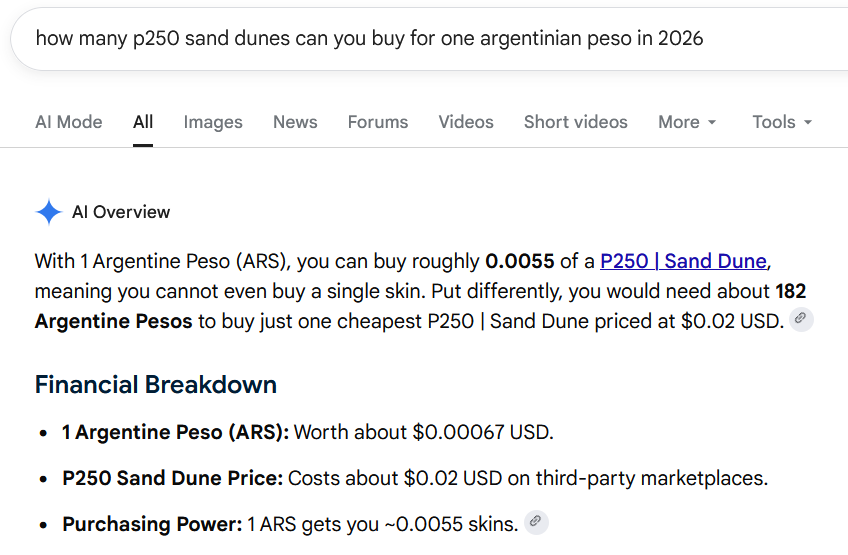
Task: Select the Short videos tab
Action: pyautogui.click(x=576, y=122)
